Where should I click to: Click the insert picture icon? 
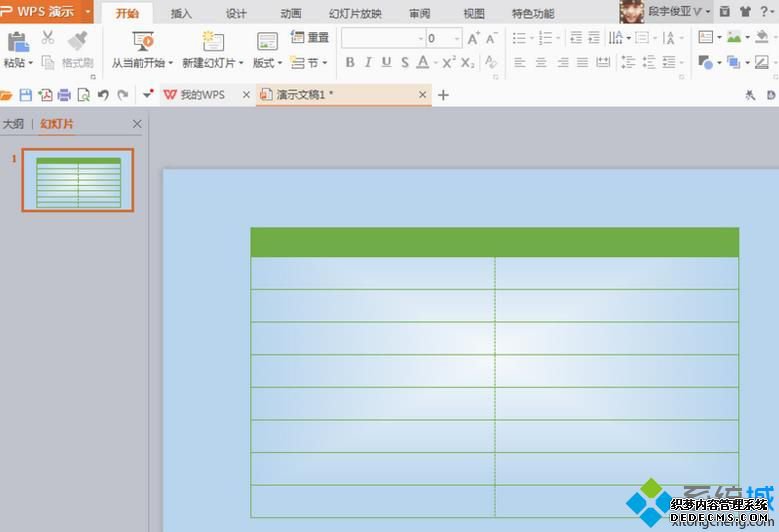tap(734, 37)
